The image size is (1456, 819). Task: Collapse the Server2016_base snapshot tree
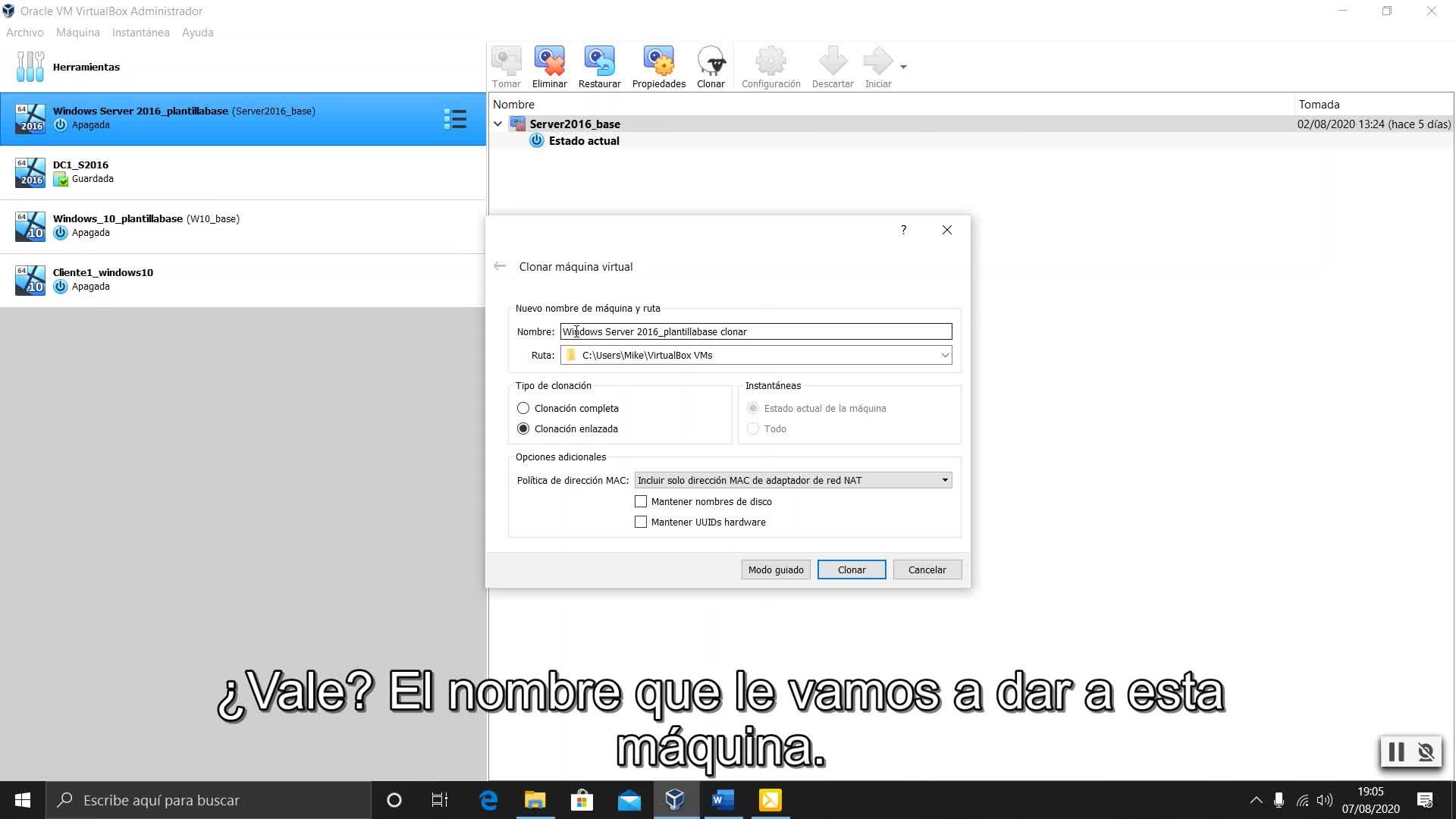(497, 124)
